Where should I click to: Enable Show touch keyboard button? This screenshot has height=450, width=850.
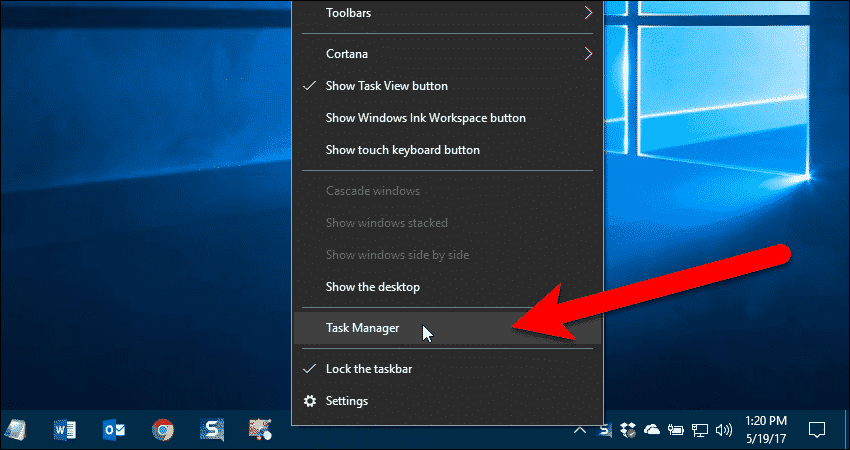[402, 150]
